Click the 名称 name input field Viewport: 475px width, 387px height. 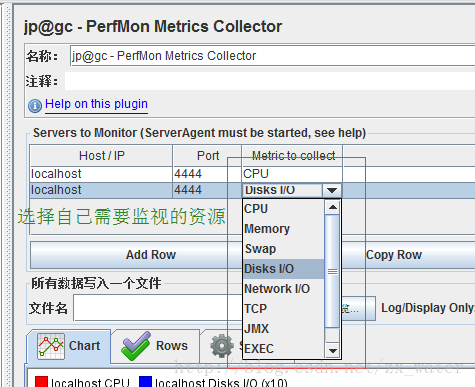(272, 56)
